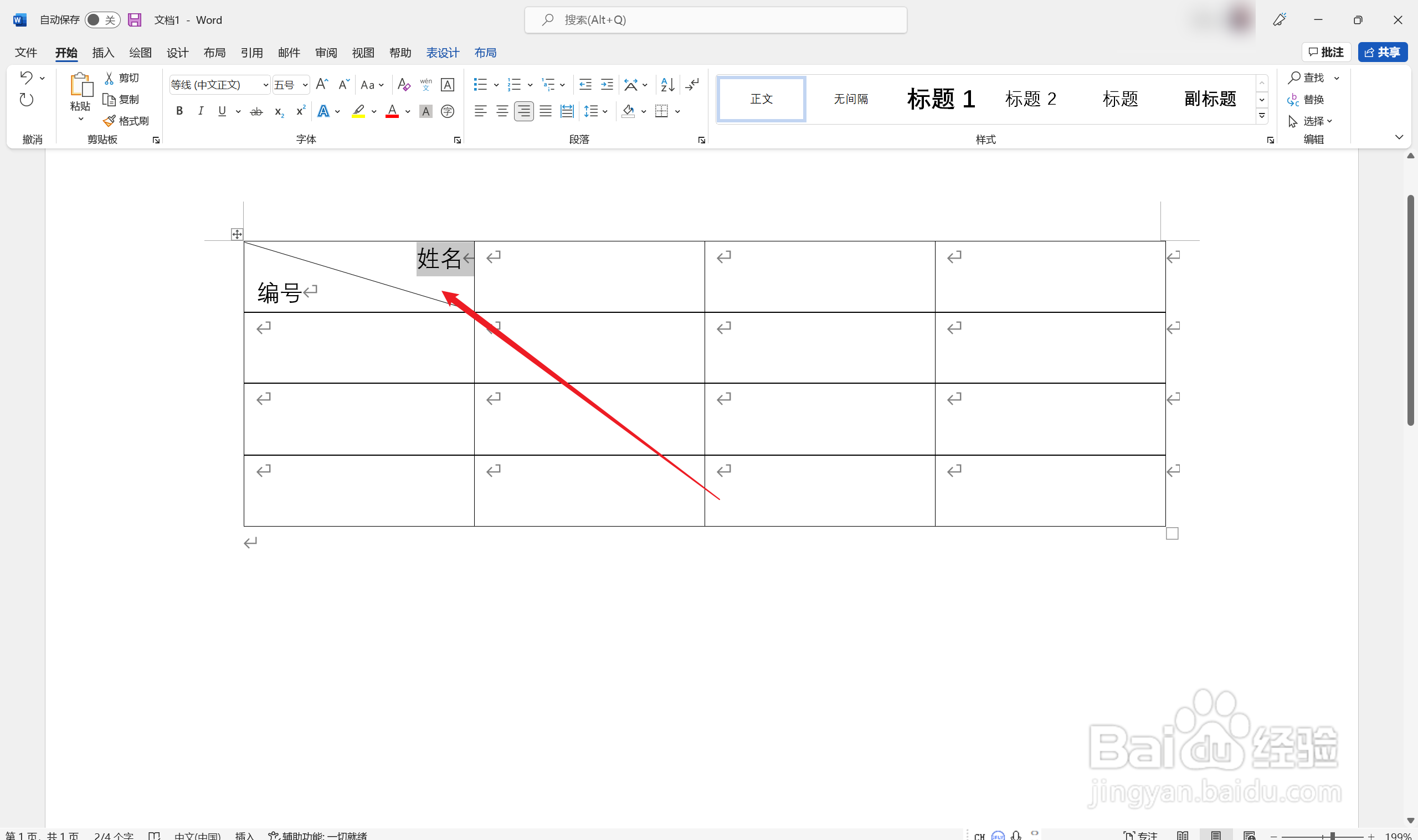Toggle show paragraph marks button
1418x840 pixels.
click(x=692, y=85)
